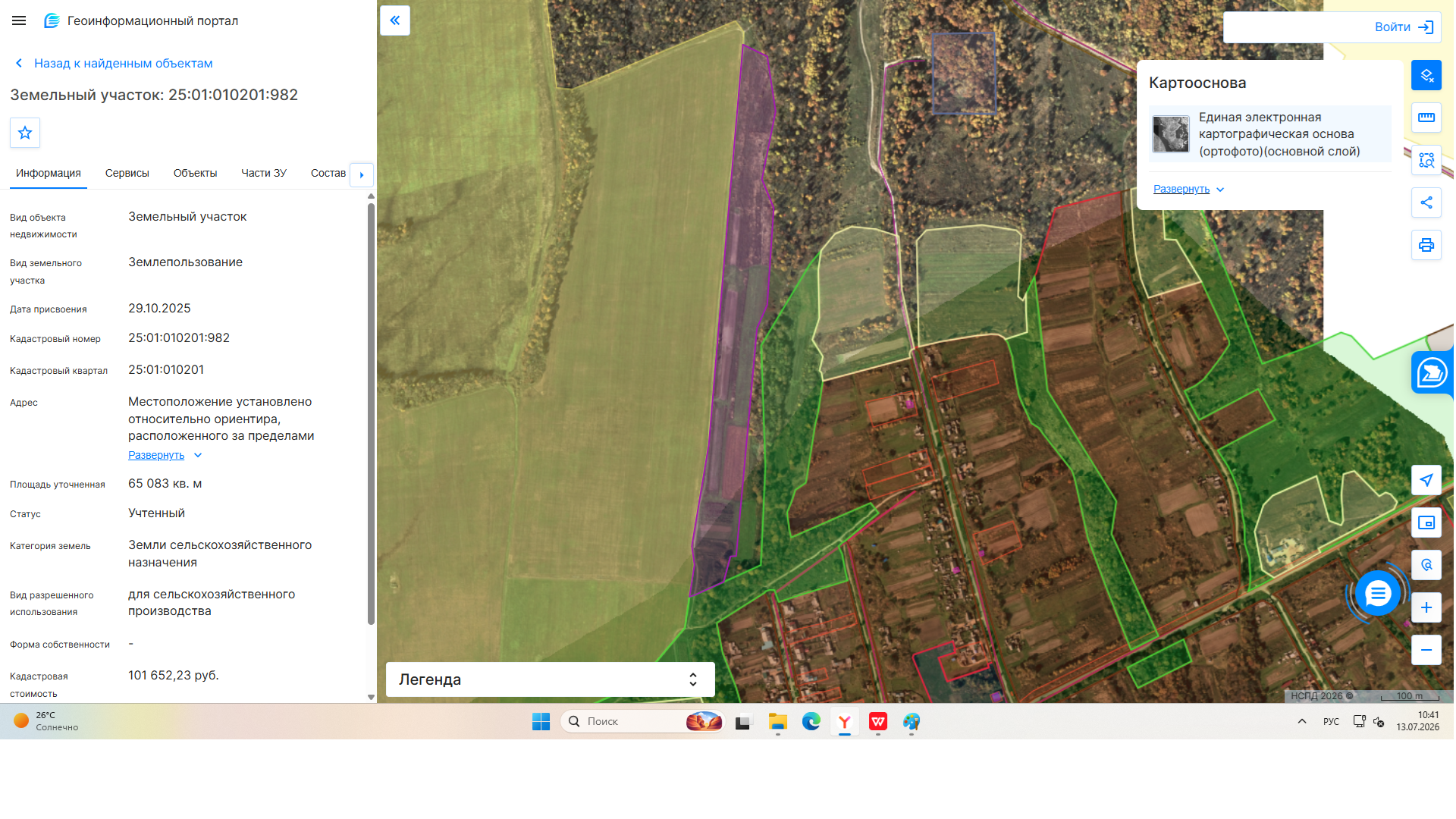The image size is (1456, 819).
Task: Zoom out the map with minus button
Action: point(1426,650)
